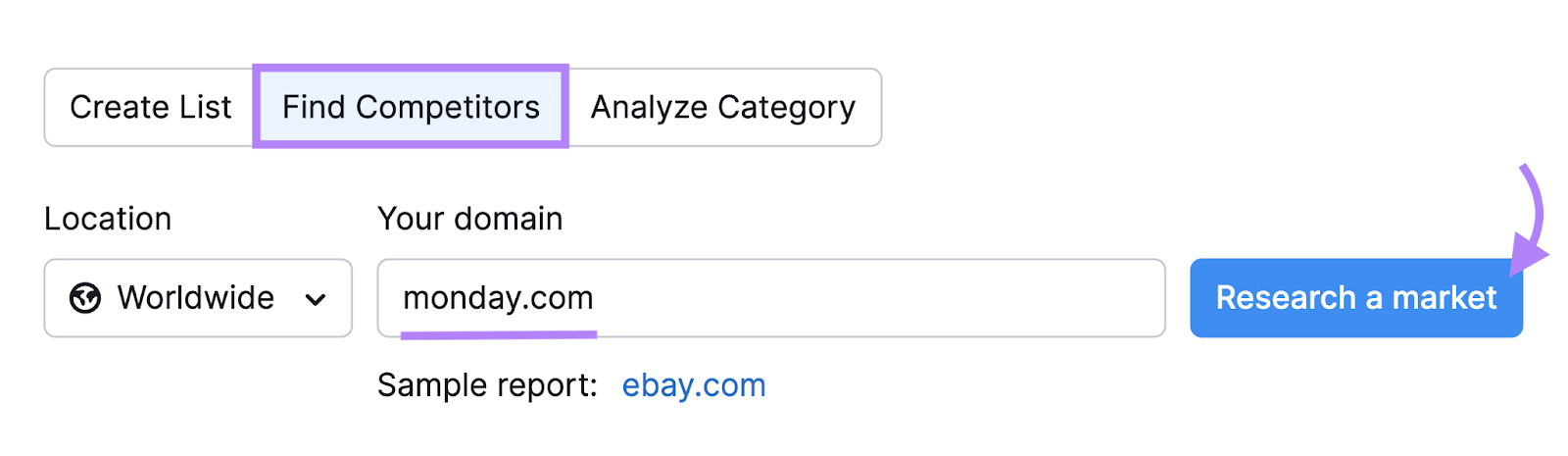
Task: Click the word market on the blue button
Action: (1445, 297)
